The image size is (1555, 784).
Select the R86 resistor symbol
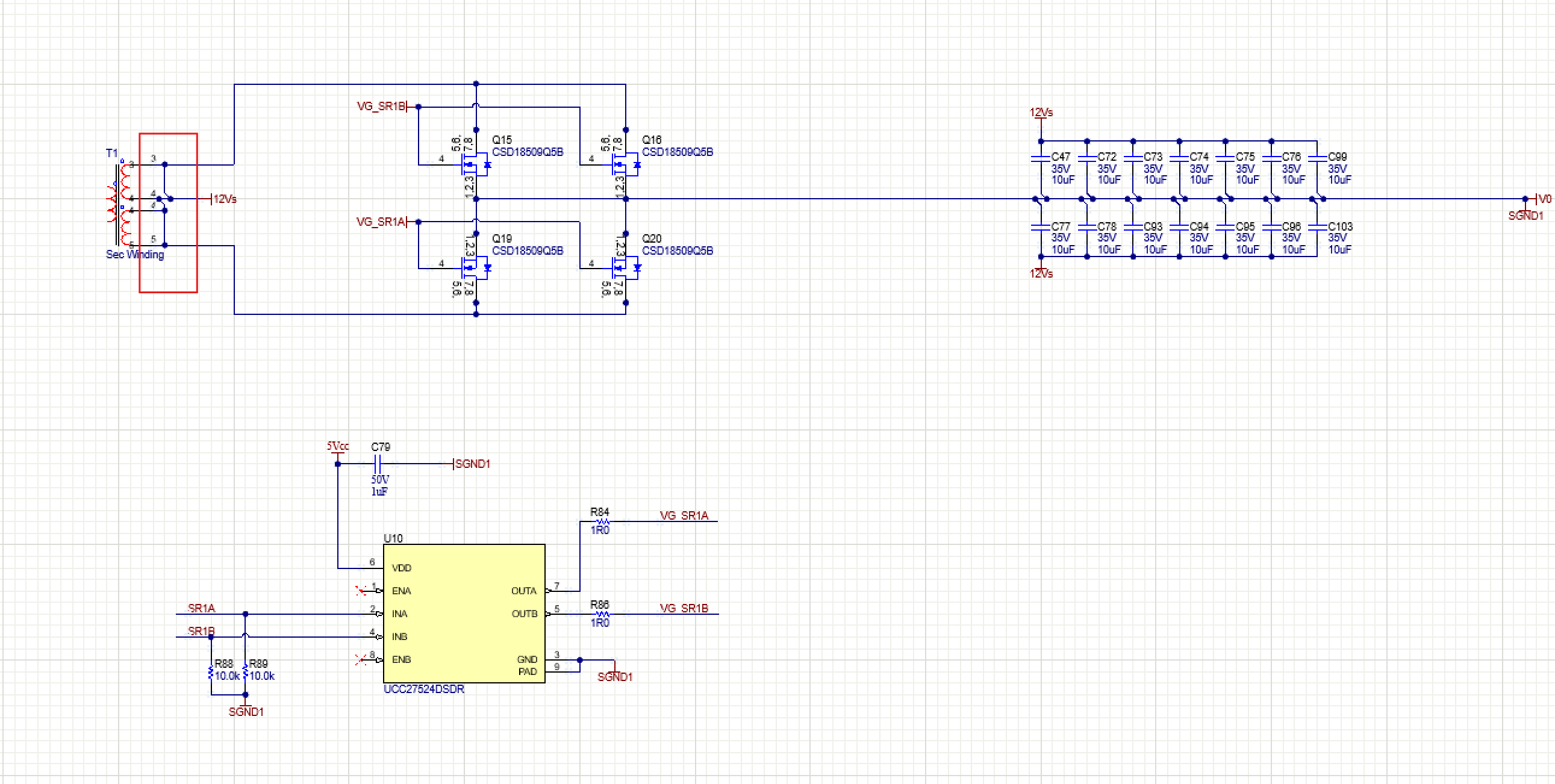[x=602, y=614]
